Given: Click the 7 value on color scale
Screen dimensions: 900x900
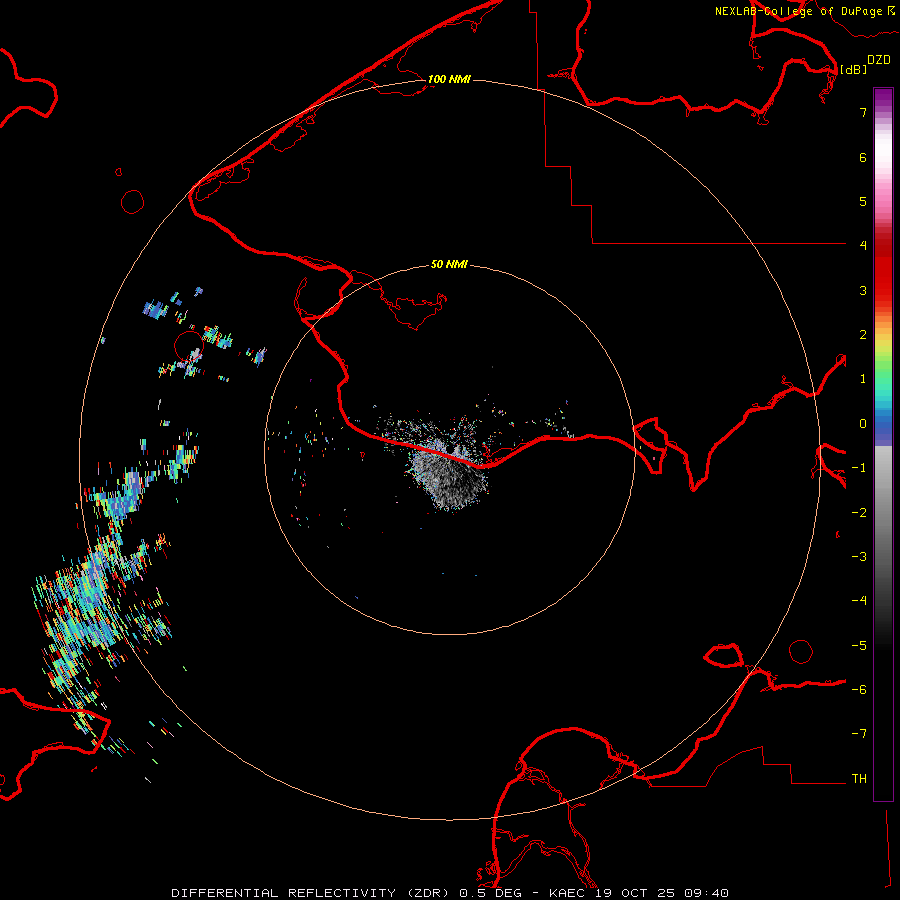Looking at the screenshot, I should point(863,112).
